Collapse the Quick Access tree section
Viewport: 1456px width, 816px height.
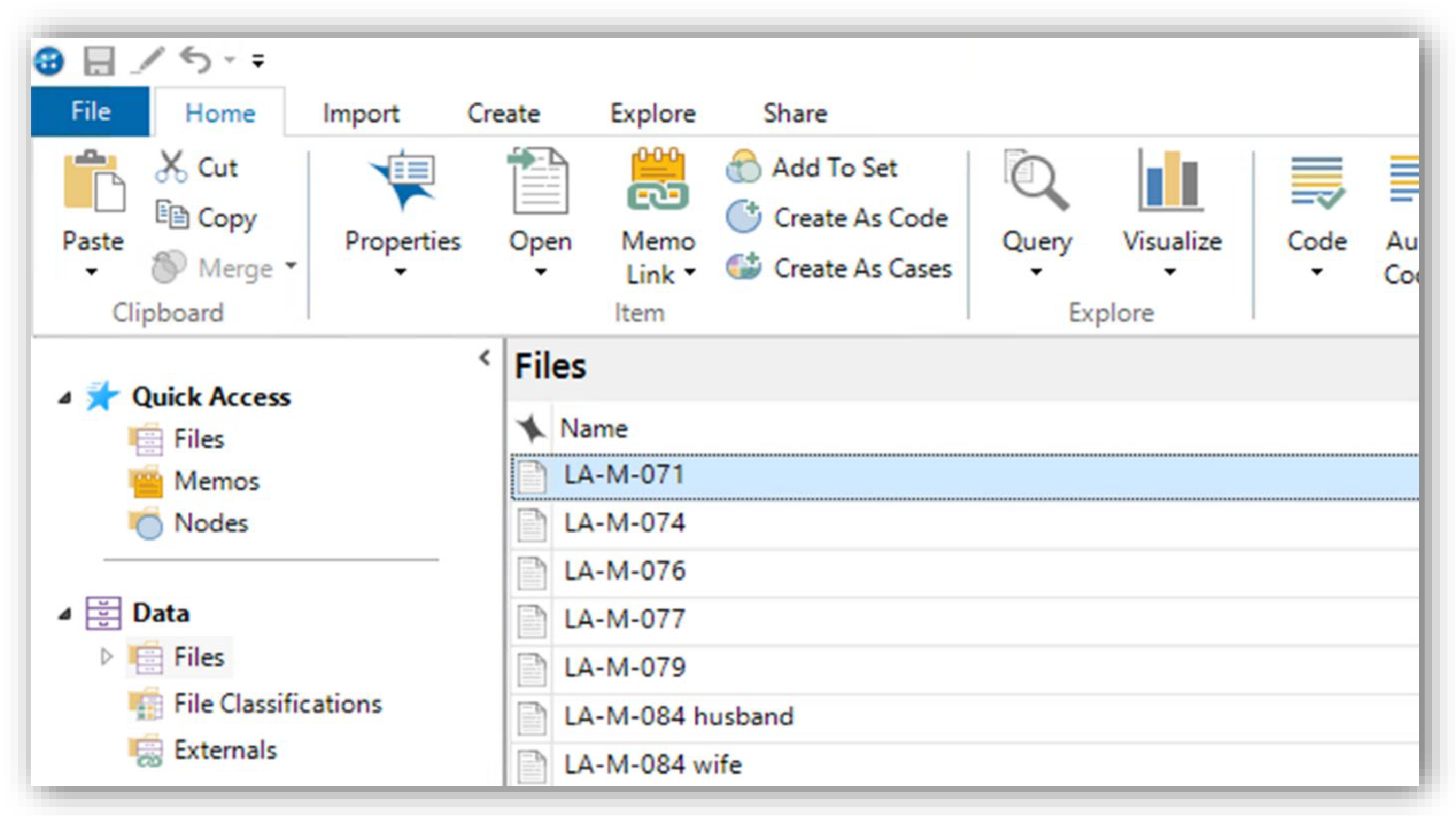pyautogui.click(x=65, y=398)
